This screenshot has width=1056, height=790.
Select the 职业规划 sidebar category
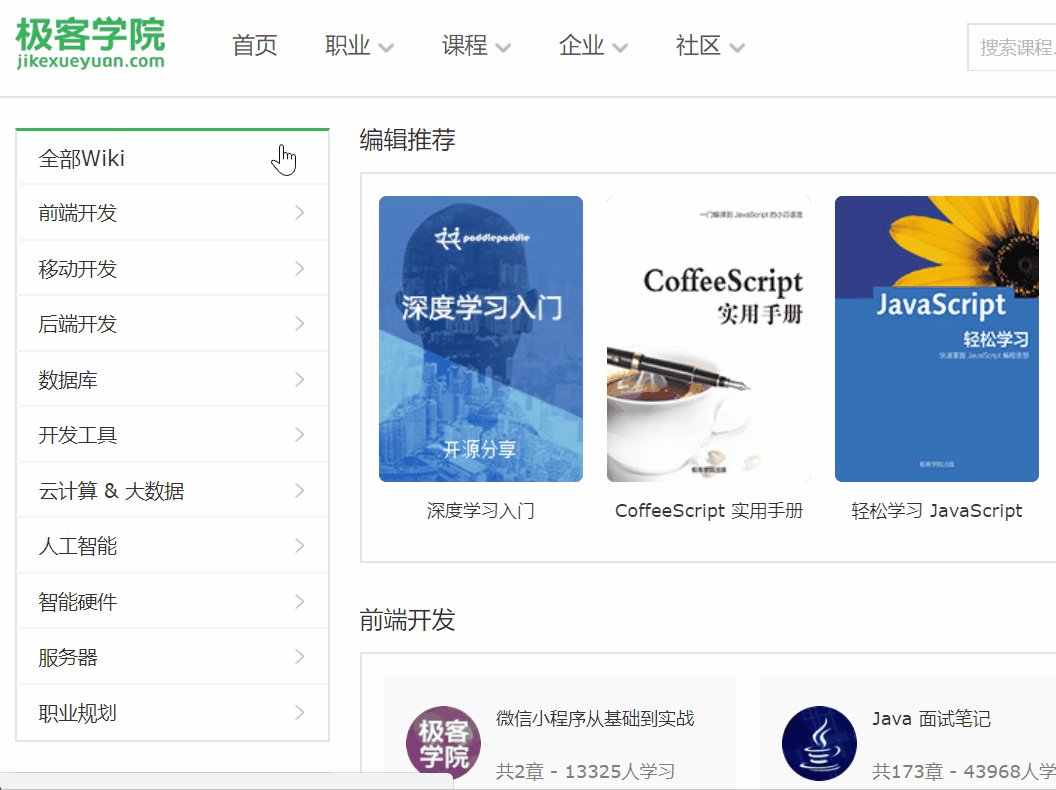point(172,713)
